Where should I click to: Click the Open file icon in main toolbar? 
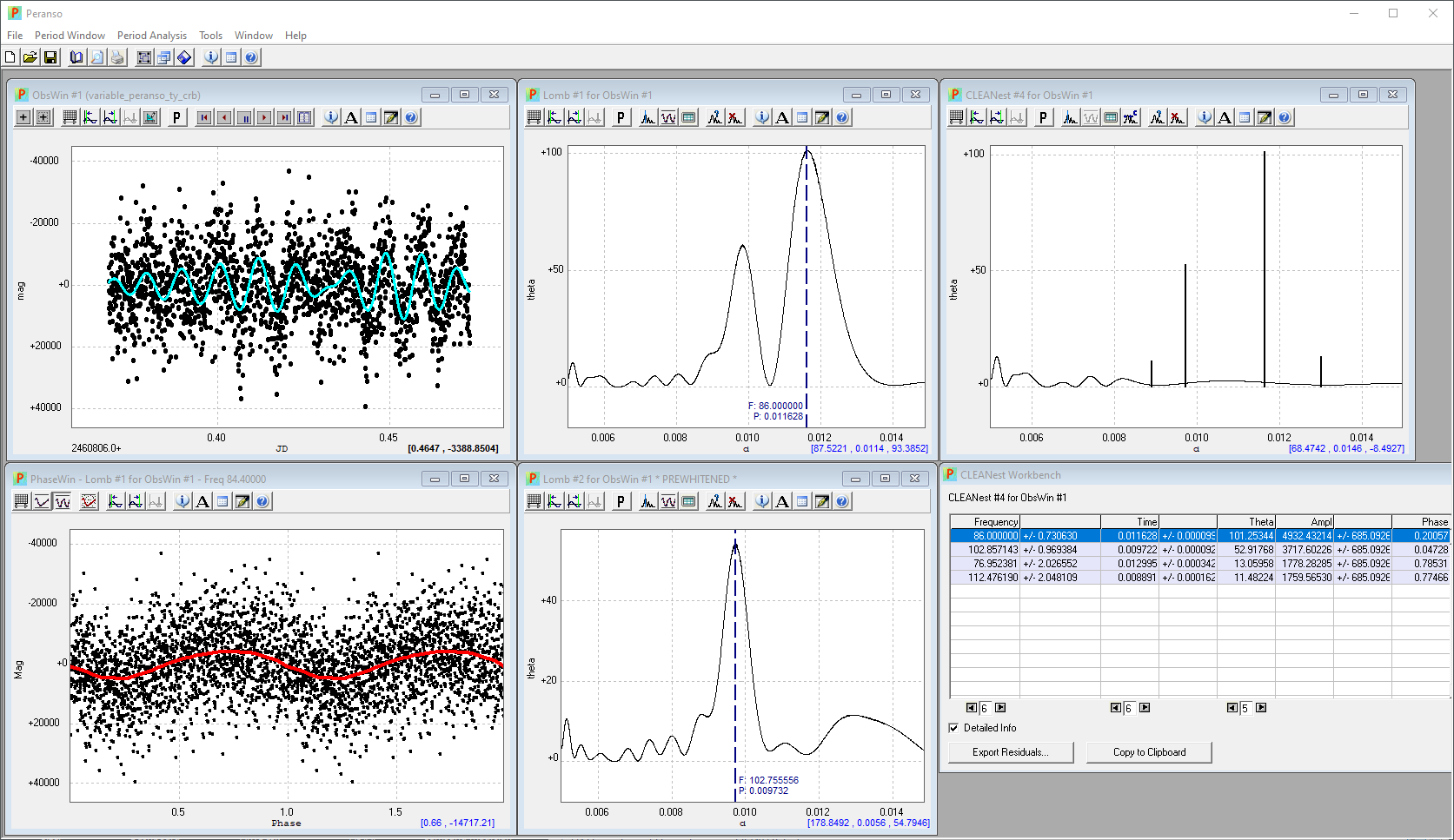(x=30, y=57)
